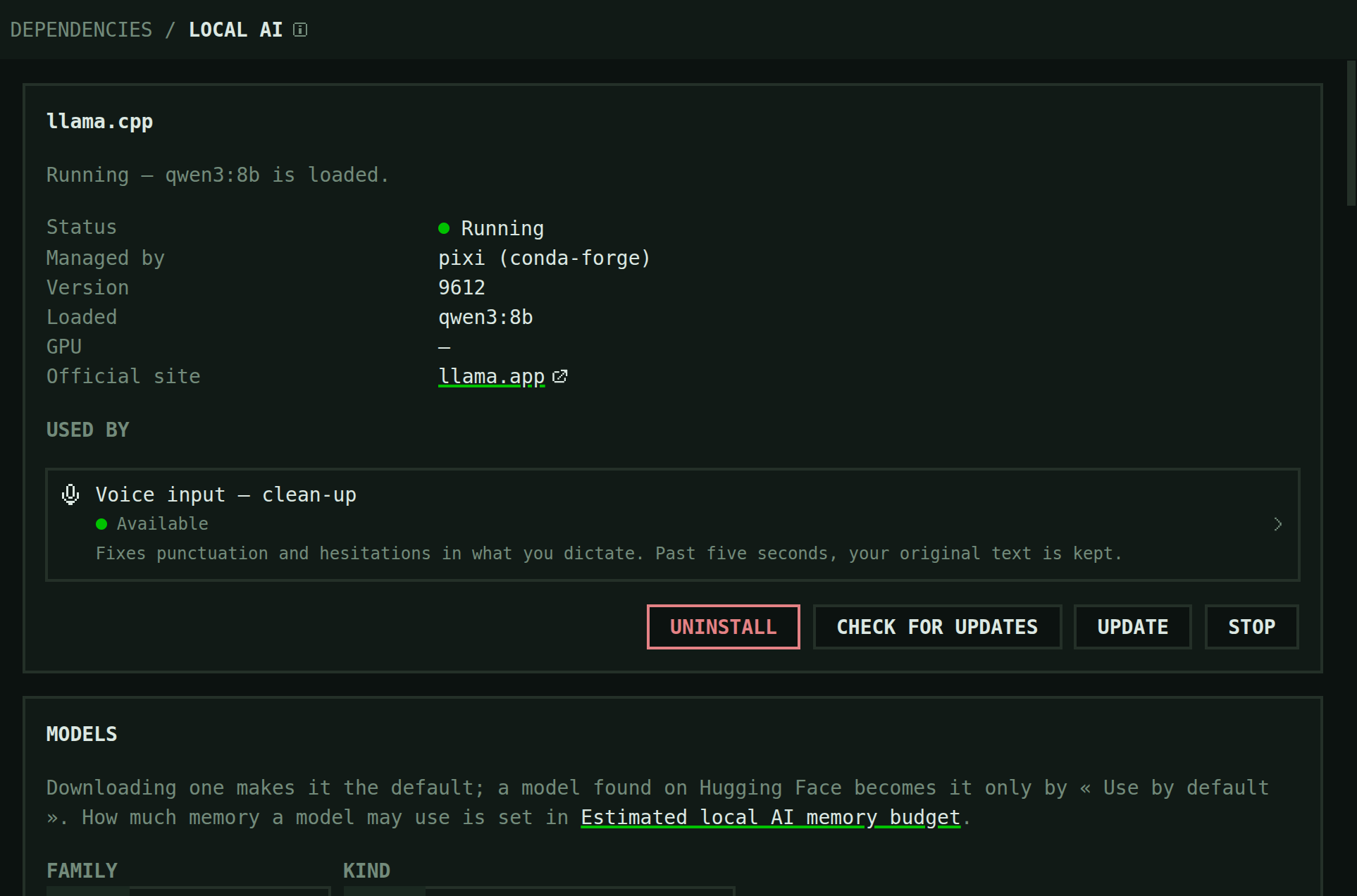Click the "pixi (conda-forge)" value
Screen dimensions: 1357x896
pos(544,258)
